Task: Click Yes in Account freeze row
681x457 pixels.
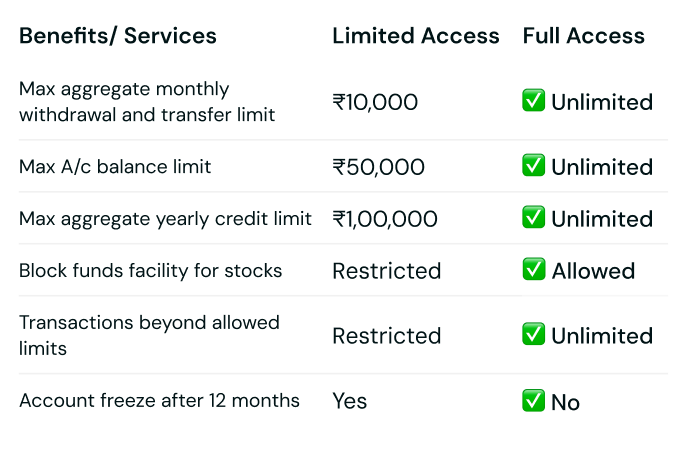Action: pyautogui.click(x=350, y=401)
